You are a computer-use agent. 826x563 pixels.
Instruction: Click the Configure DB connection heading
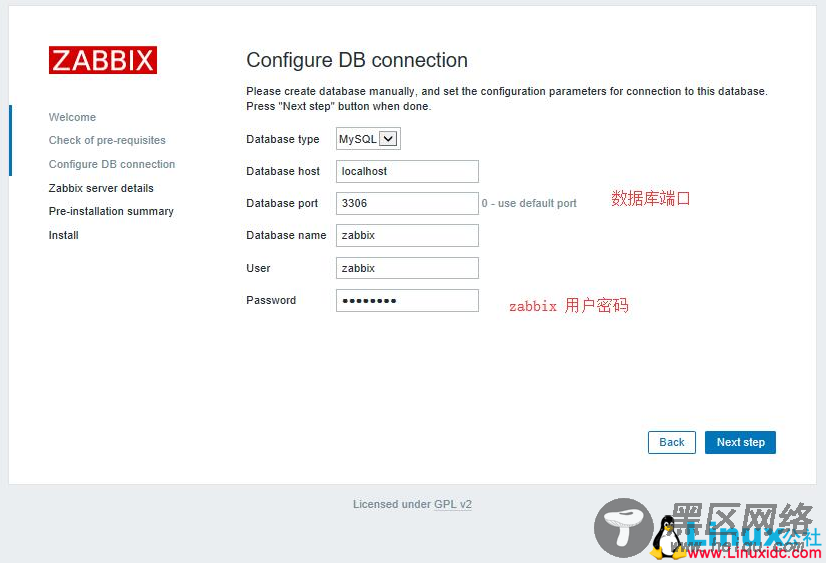tap(357, 60)
